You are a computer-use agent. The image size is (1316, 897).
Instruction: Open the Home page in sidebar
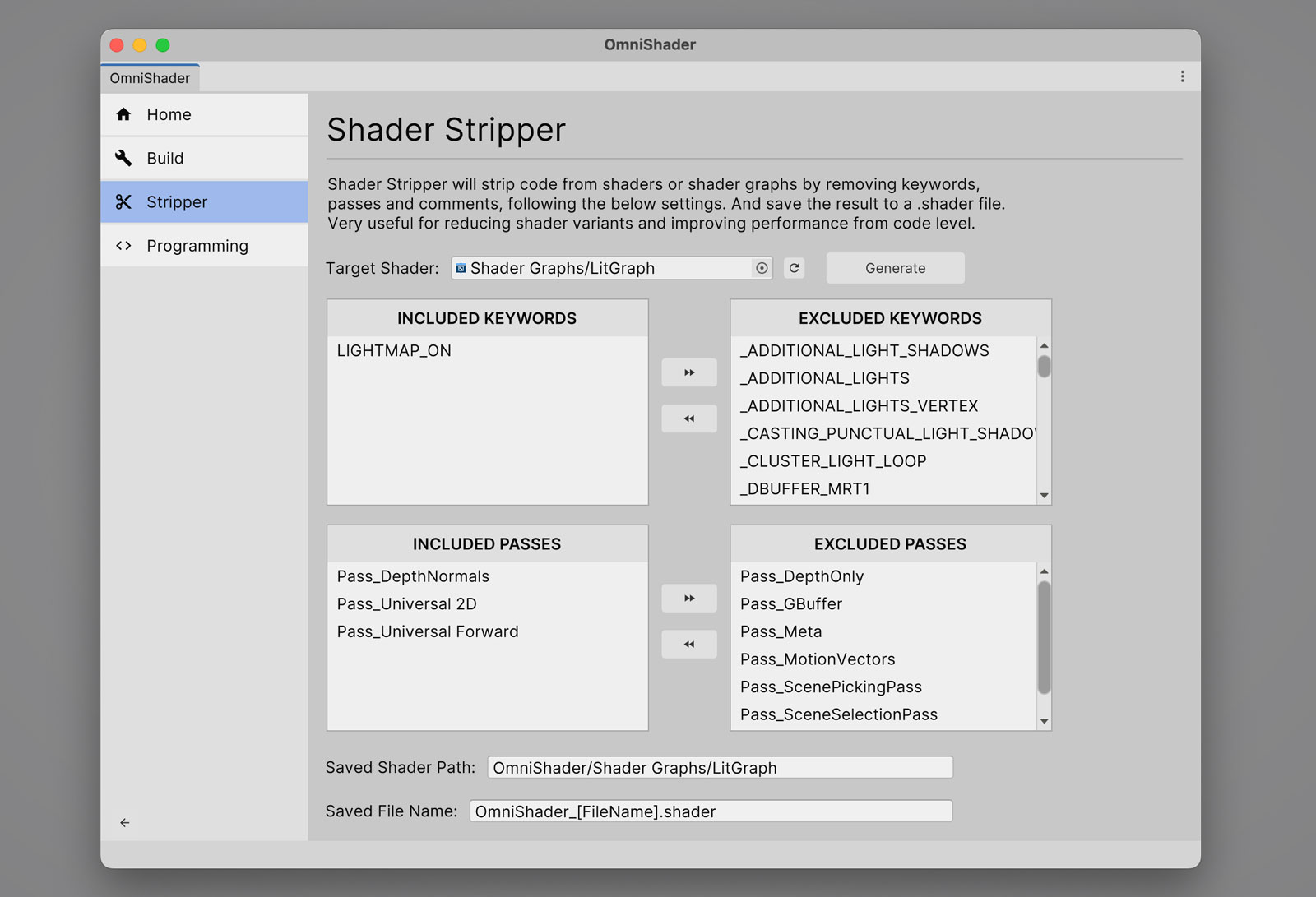coord(204,114)
